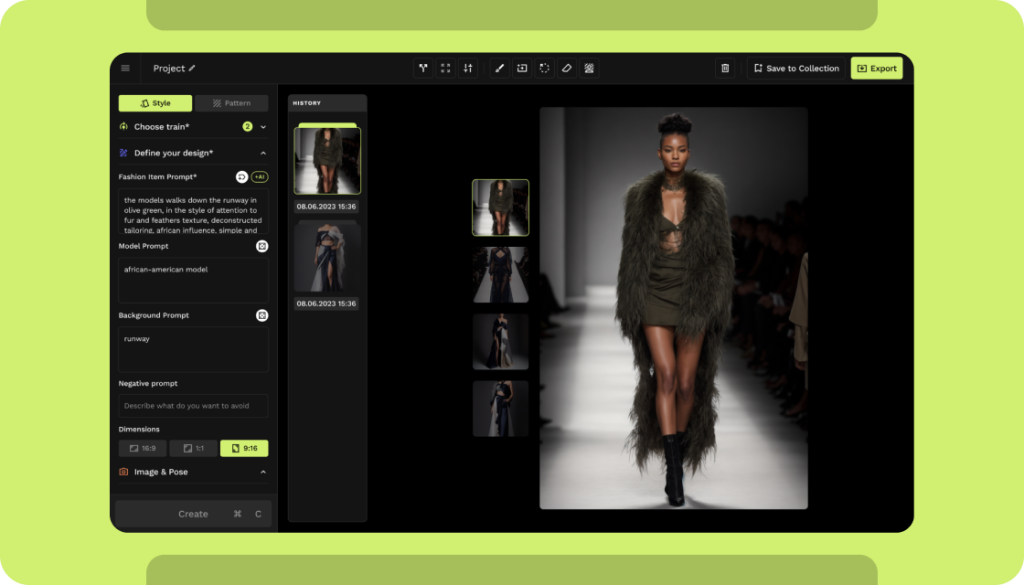Select the eraser tool
1024x585 pixels.
[x=567, y=68]
